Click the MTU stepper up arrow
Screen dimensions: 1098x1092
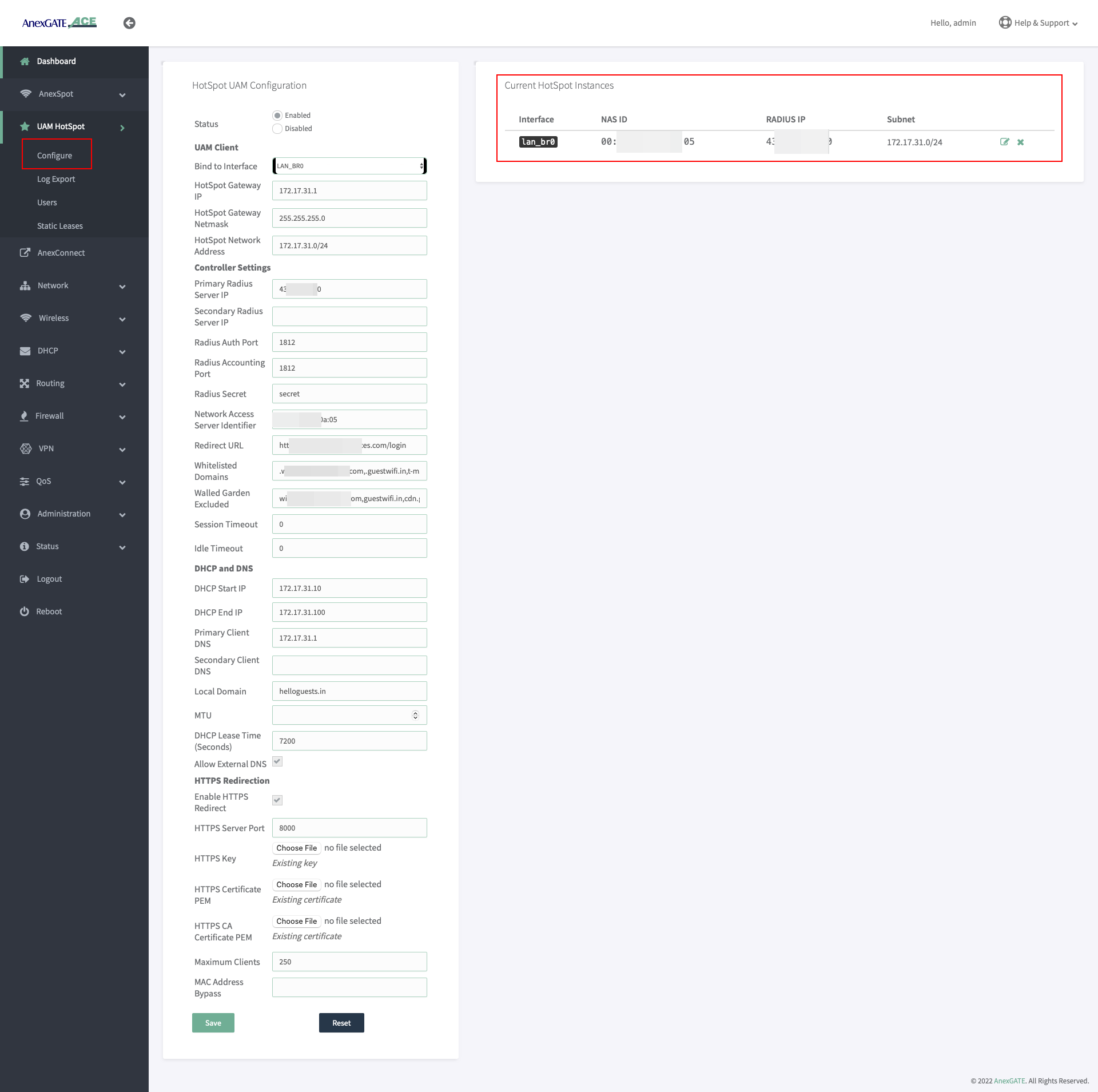(416, 713)
